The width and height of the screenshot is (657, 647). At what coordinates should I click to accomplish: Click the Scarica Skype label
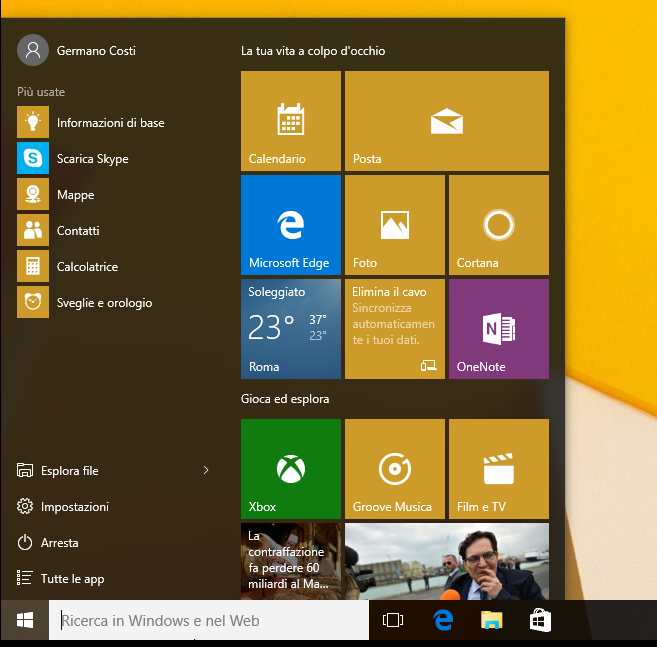tap(93, 159)
